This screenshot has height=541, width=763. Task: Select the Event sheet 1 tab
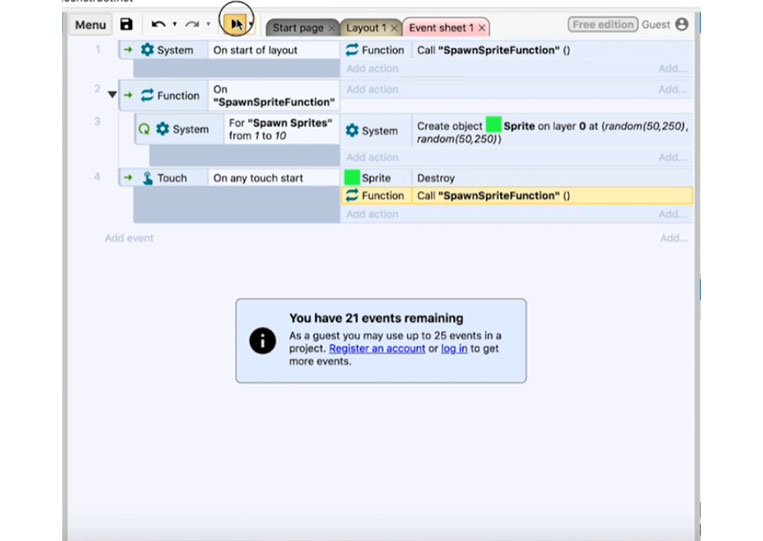click(441, 28)
